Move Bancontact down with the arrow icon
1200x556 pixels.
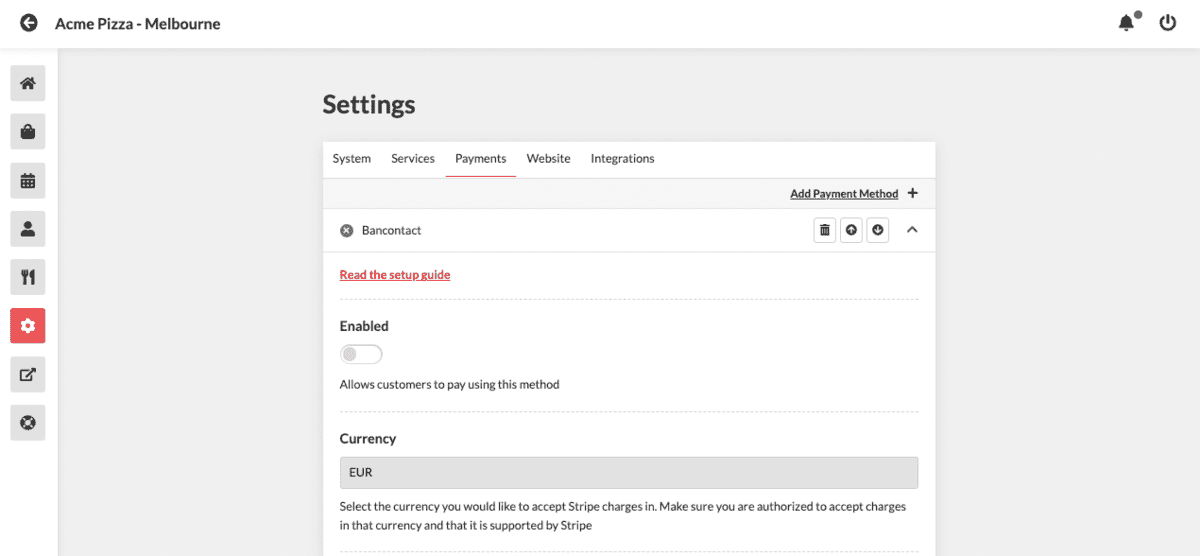click(x=878, y=230)
